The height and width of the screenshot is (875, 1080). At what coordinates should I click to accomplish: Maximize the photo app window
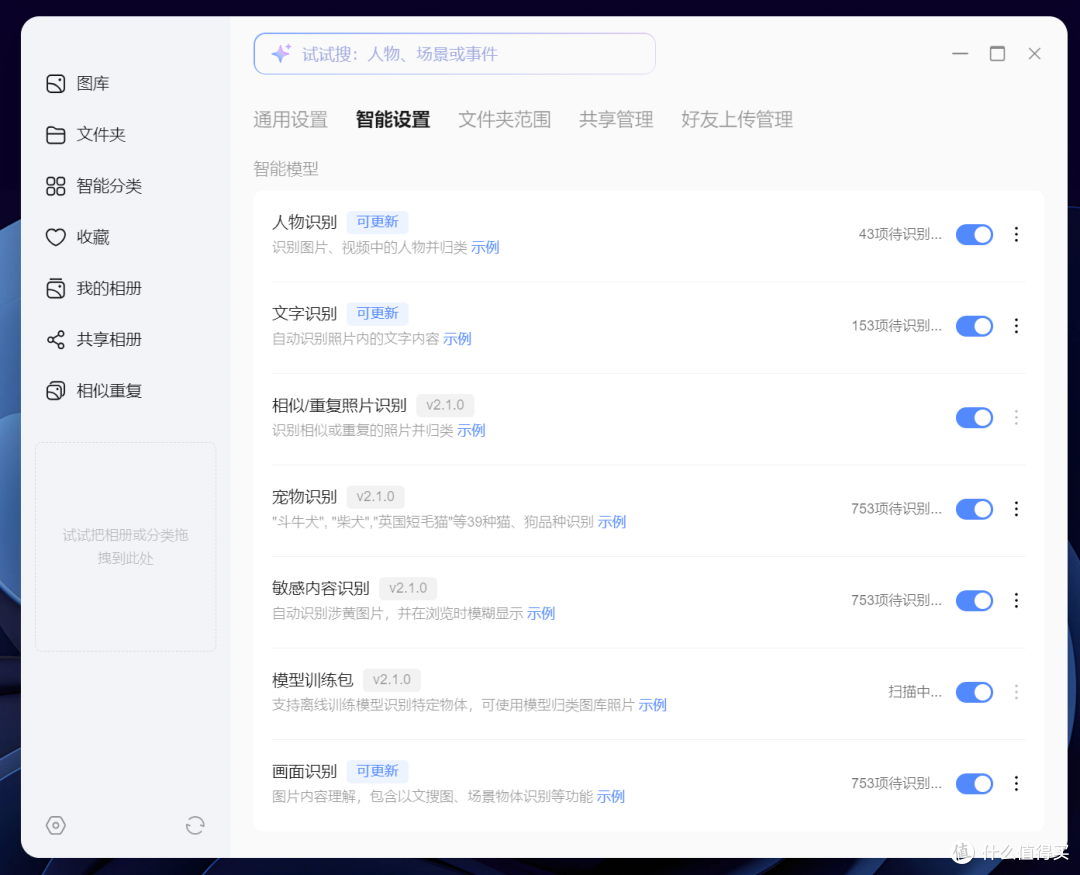point(997,54)
